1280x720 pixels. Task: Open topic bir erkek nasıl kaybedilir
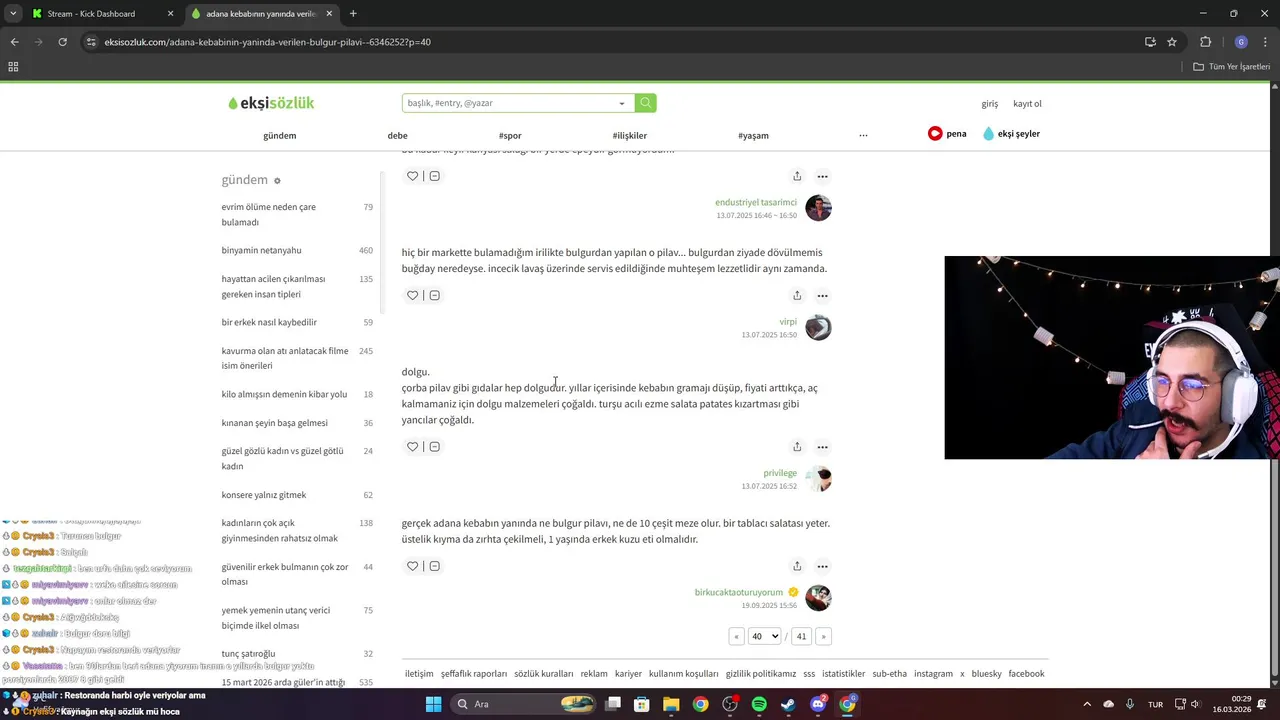coord(269,322)
